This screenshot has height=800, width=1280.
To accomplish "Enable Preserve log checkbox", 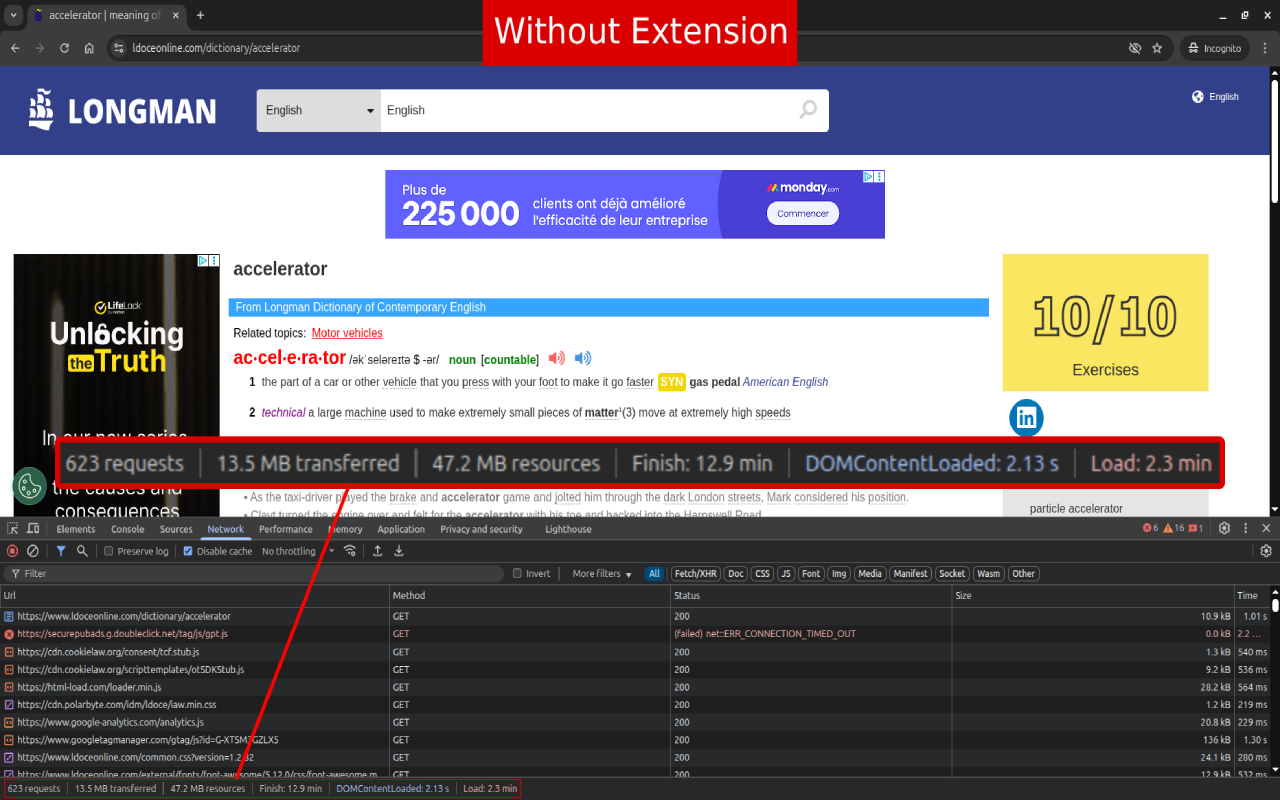I will pyautogui.click(x=108, y=551).
